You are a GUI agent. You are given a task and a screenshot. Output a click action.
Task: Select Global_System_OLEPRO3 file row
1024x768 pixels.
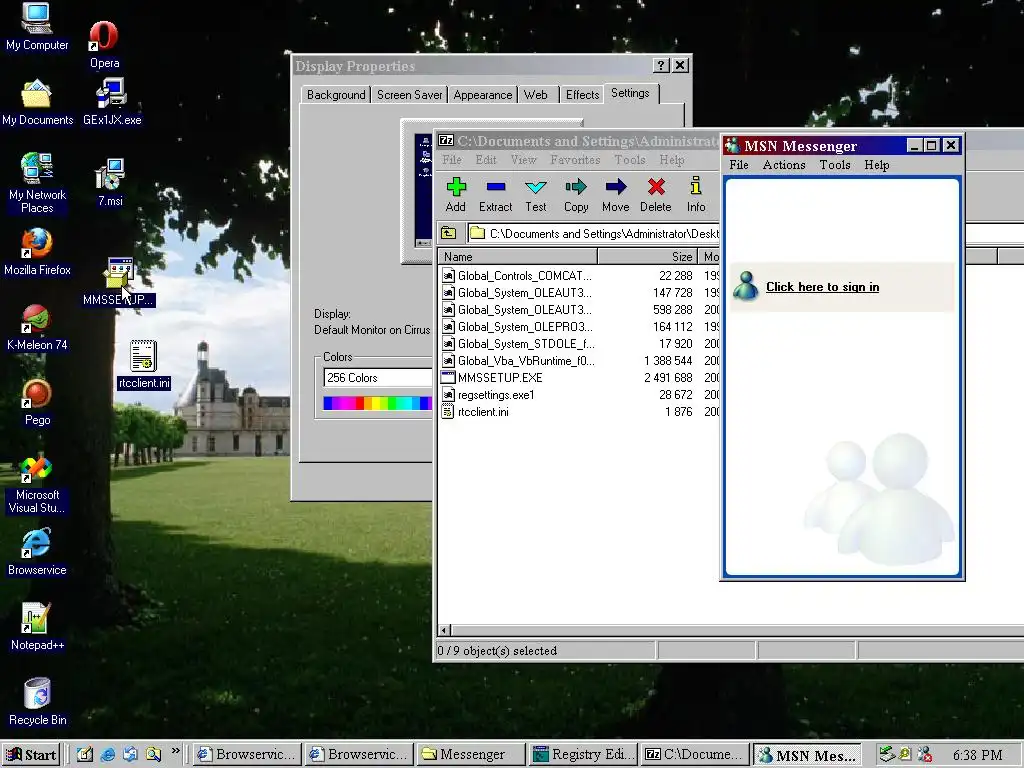[x=525, y=327]
